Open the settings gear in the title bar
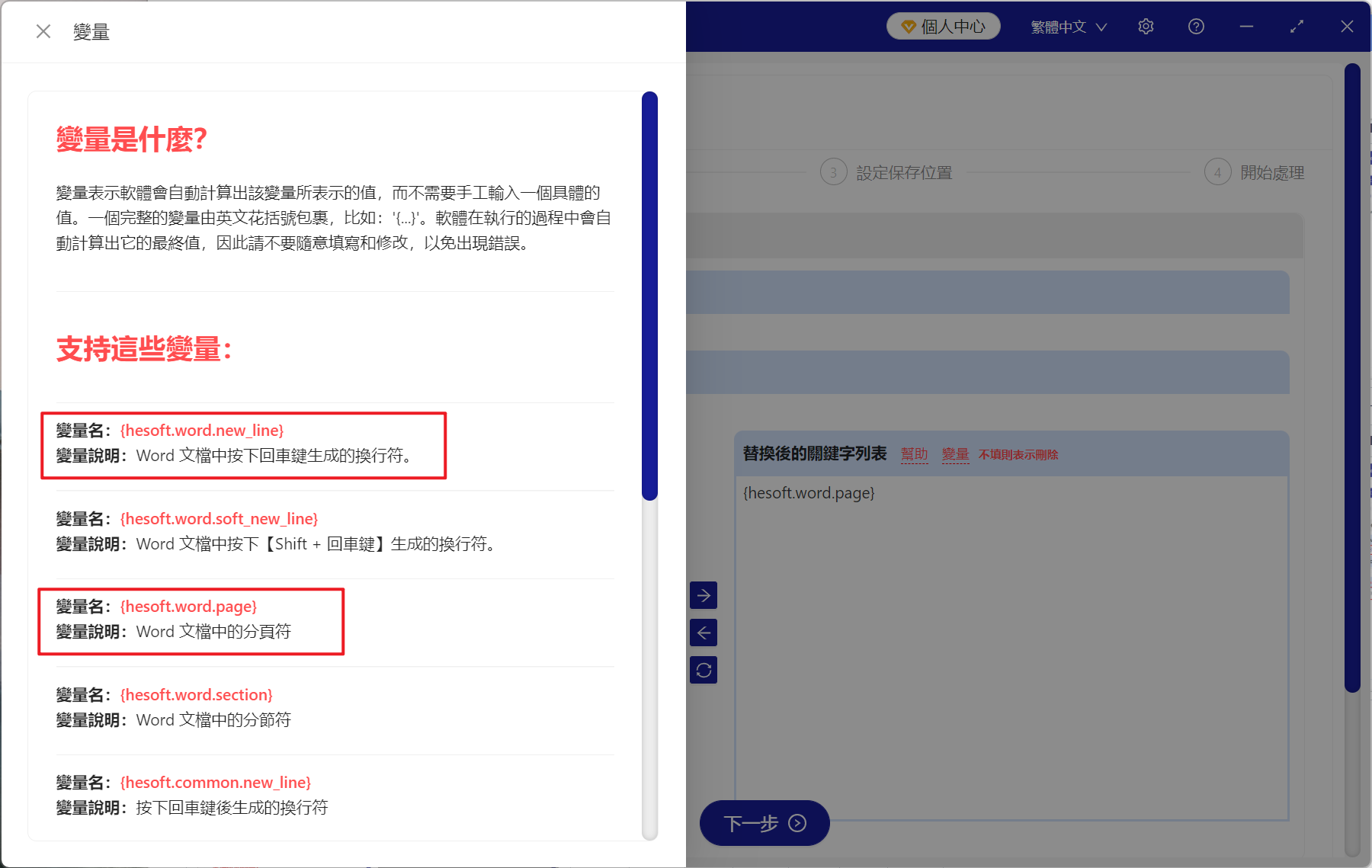 1146,26
